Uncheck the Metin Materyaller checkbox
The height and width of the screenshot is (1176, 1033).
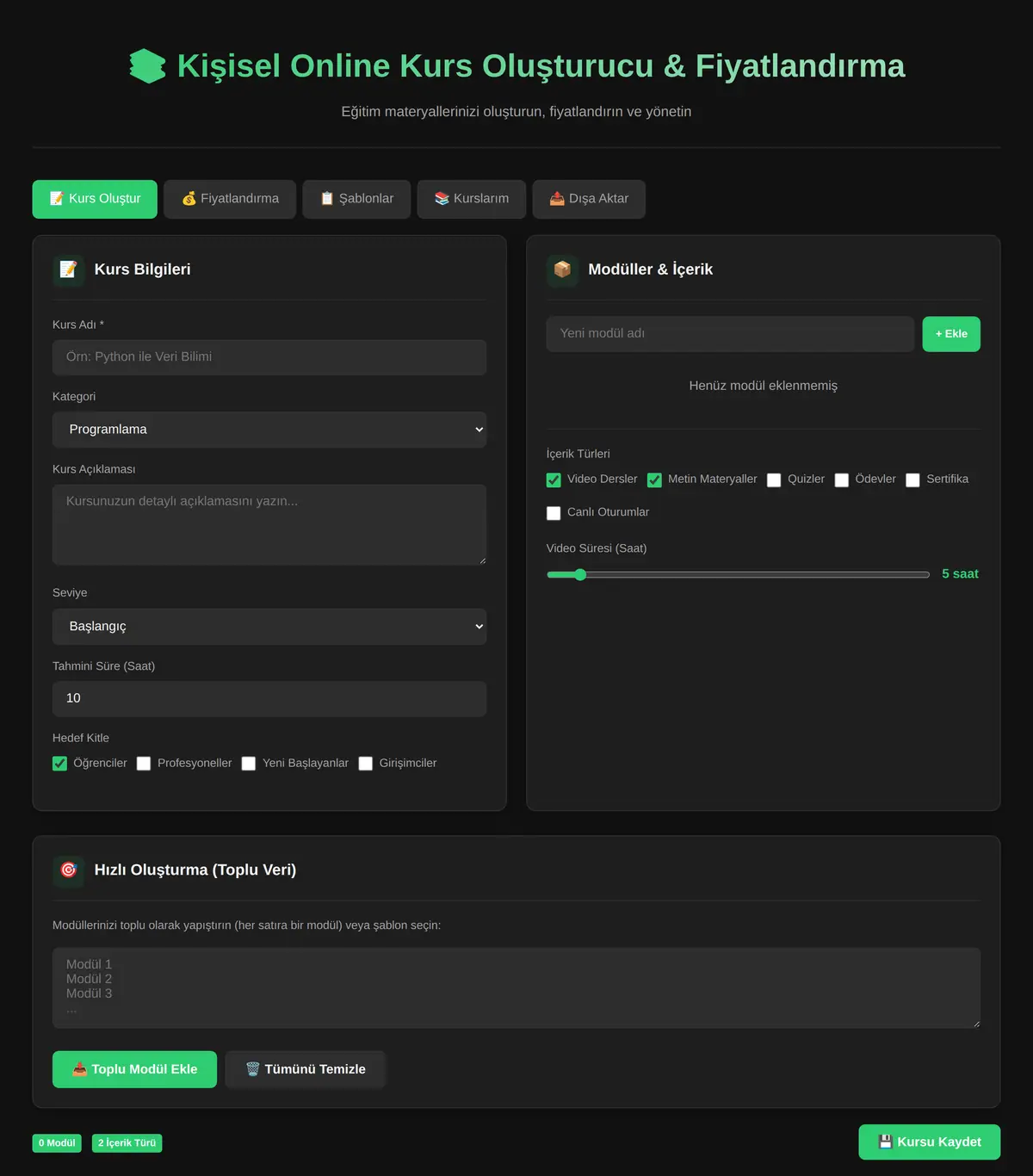(654, 480)
